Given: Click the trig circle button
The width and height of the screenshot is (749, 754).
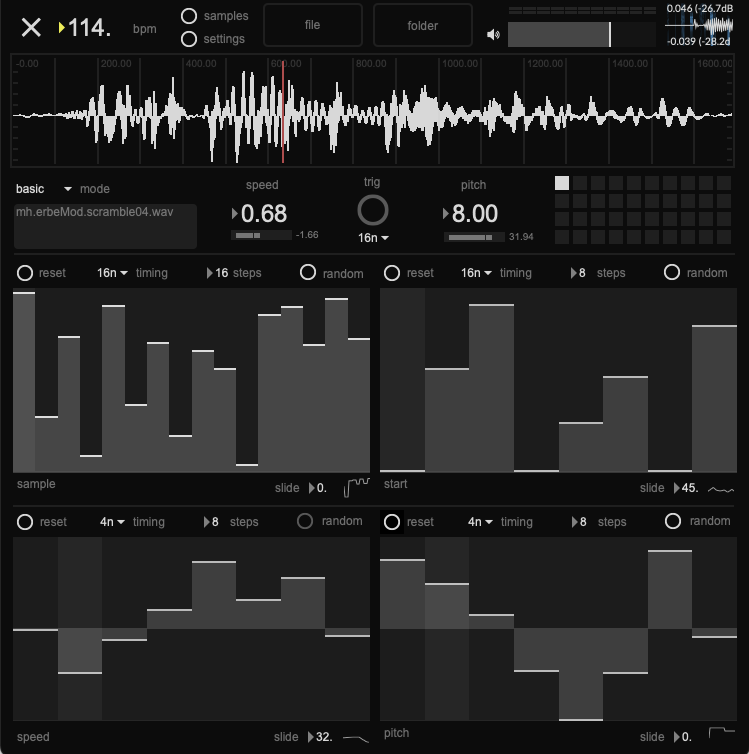Looking at the screenshot, I should click(373, 210).
